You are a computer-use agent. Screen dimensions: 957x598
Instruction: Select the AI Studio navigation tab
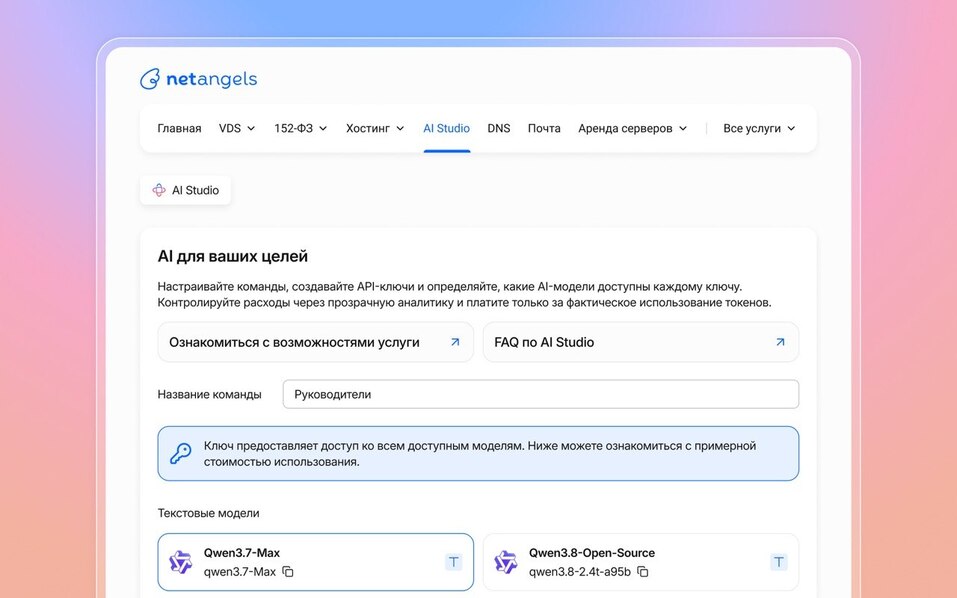tap(447, 128)
